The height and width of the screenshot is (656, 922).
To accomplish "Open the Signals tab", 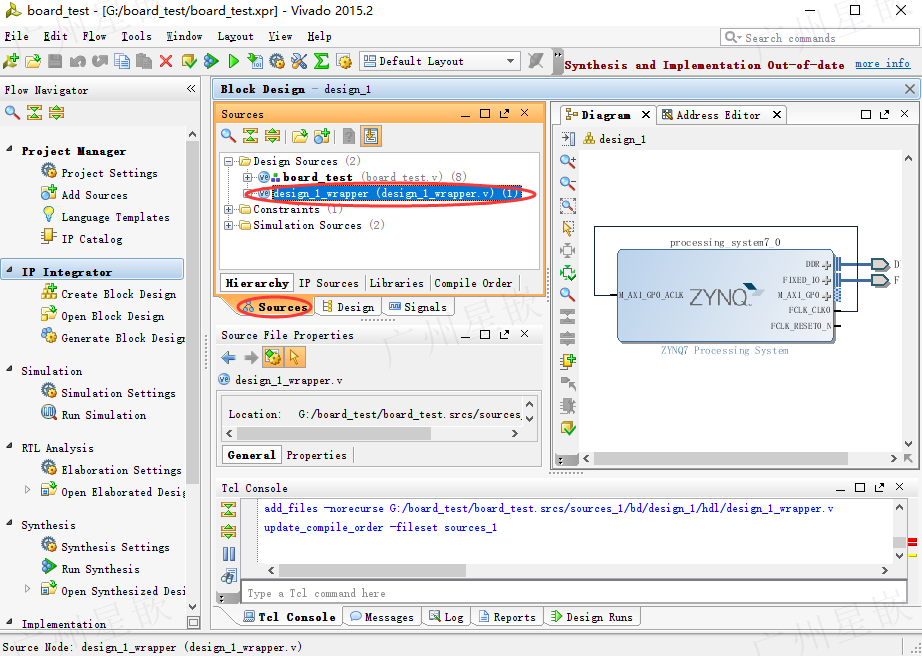I will pos(417,307).
